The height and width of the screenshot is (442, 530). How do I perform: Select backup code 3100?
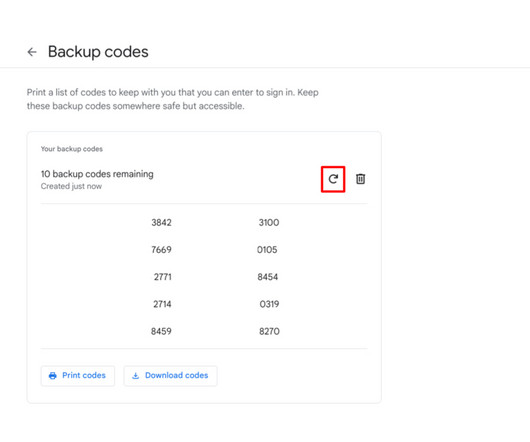(269, 222)
